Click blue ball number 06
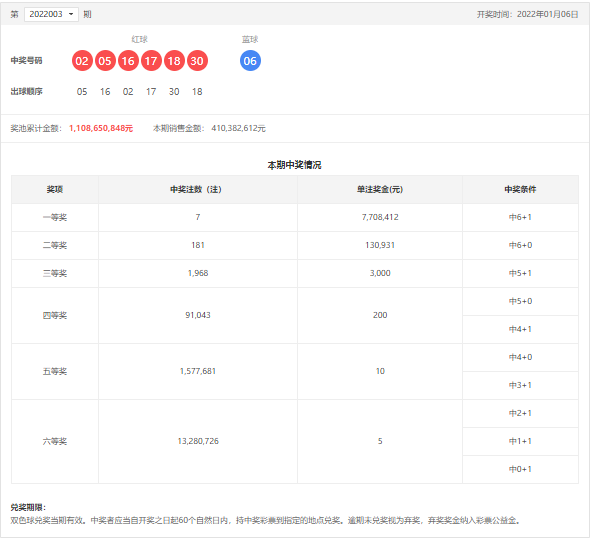597x543 pixels. [x=250, y=61]
